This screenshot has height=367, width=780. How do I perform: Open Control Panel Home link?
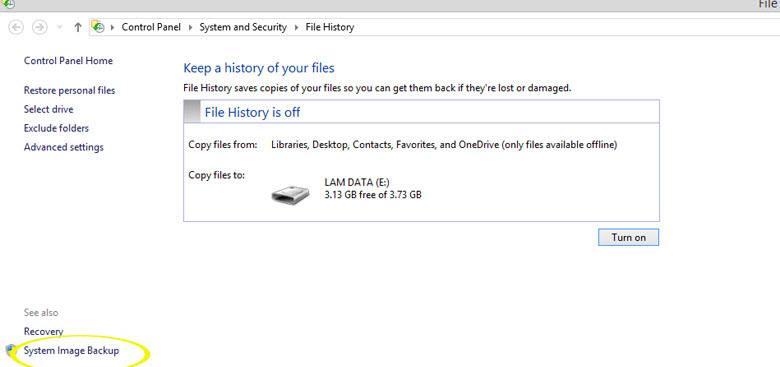tap(68, 61)
